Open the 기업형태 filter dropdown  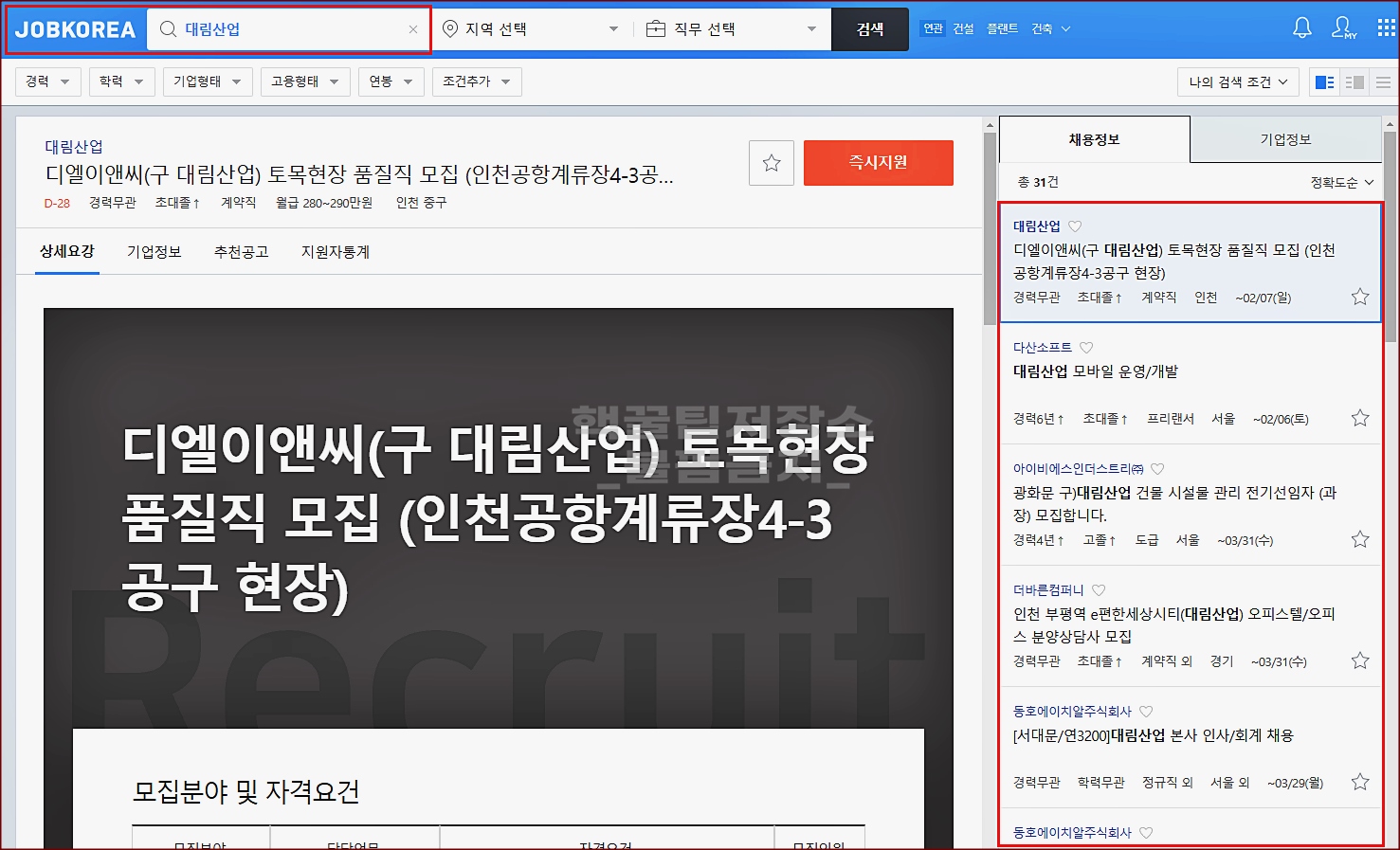(x=208, y=81)
